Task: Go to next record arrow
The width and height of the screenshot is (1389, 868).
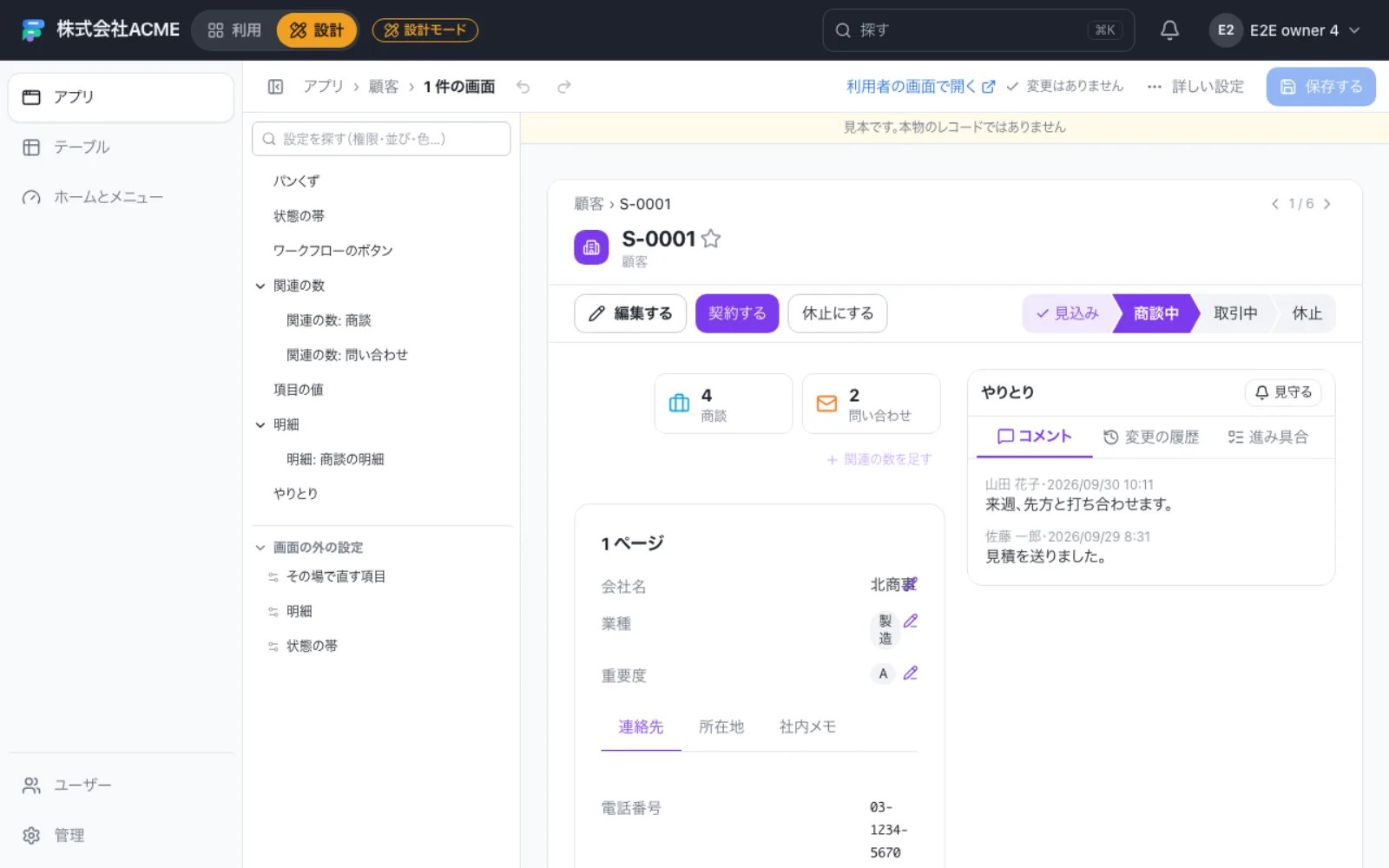Action: point(1326,204)
